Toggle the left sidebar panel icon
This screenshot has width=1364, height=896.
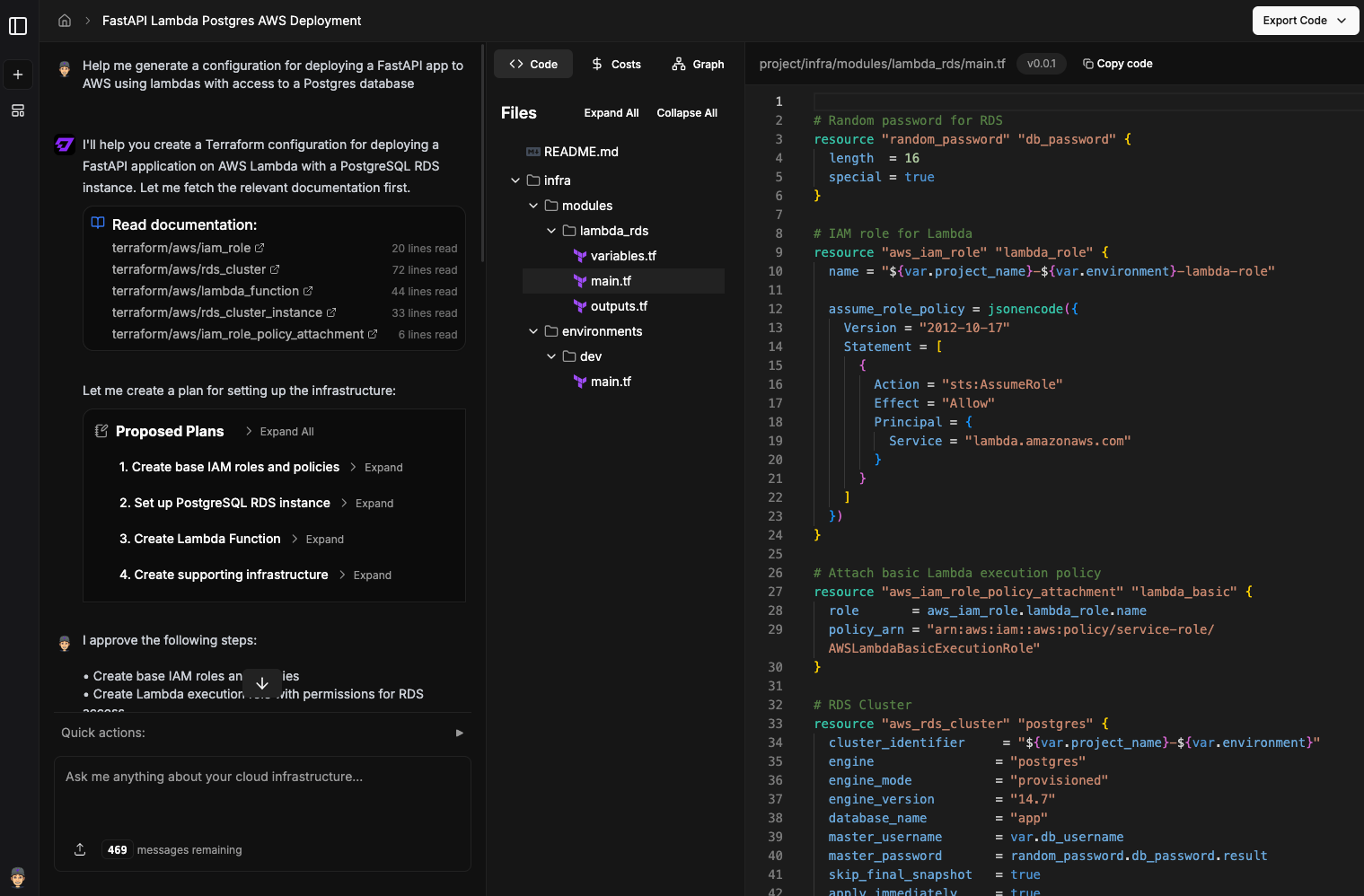[18, 26]
